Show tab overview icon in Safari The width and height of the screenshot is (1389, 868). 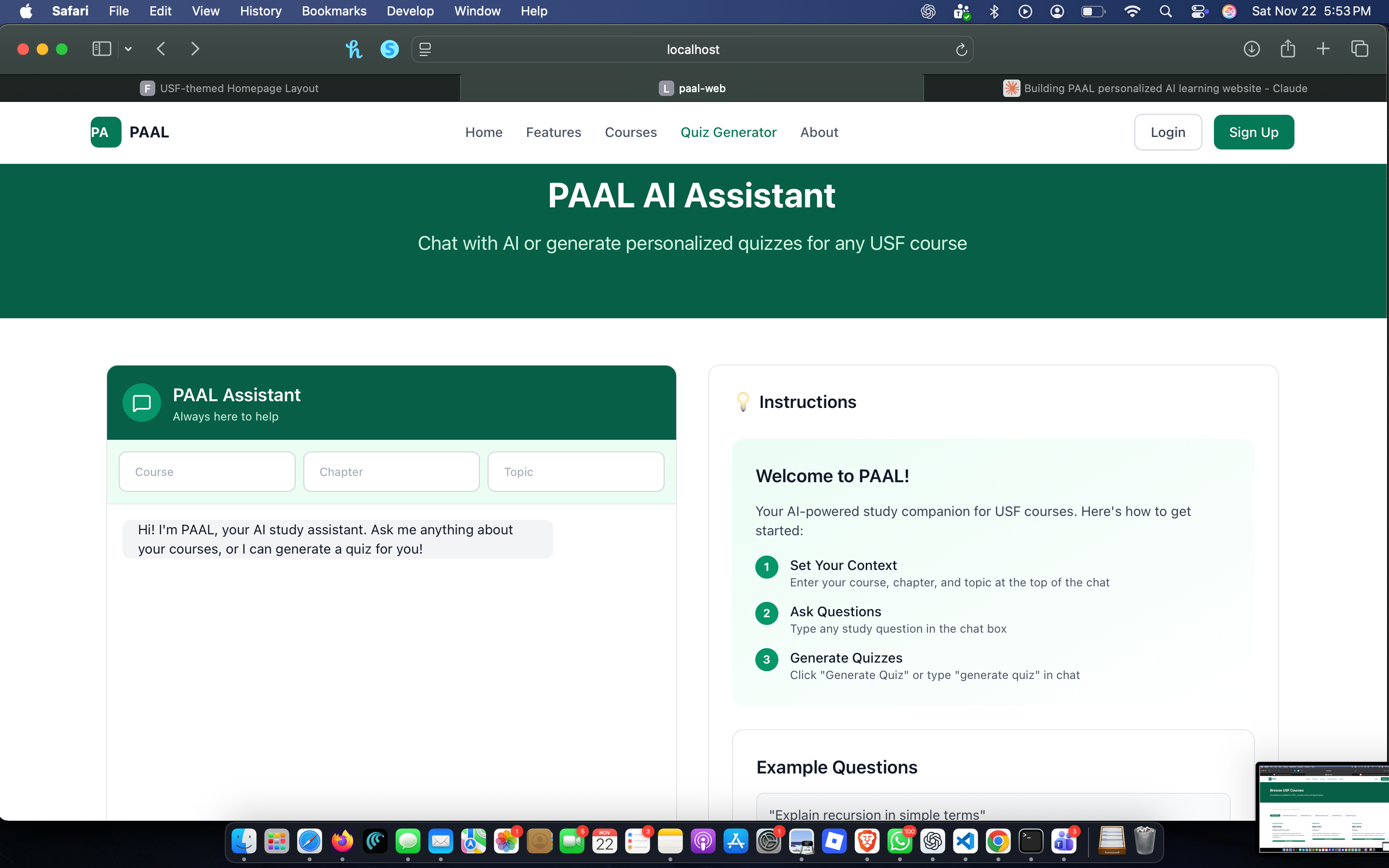pyautogui.click(x=1359, y=49)
